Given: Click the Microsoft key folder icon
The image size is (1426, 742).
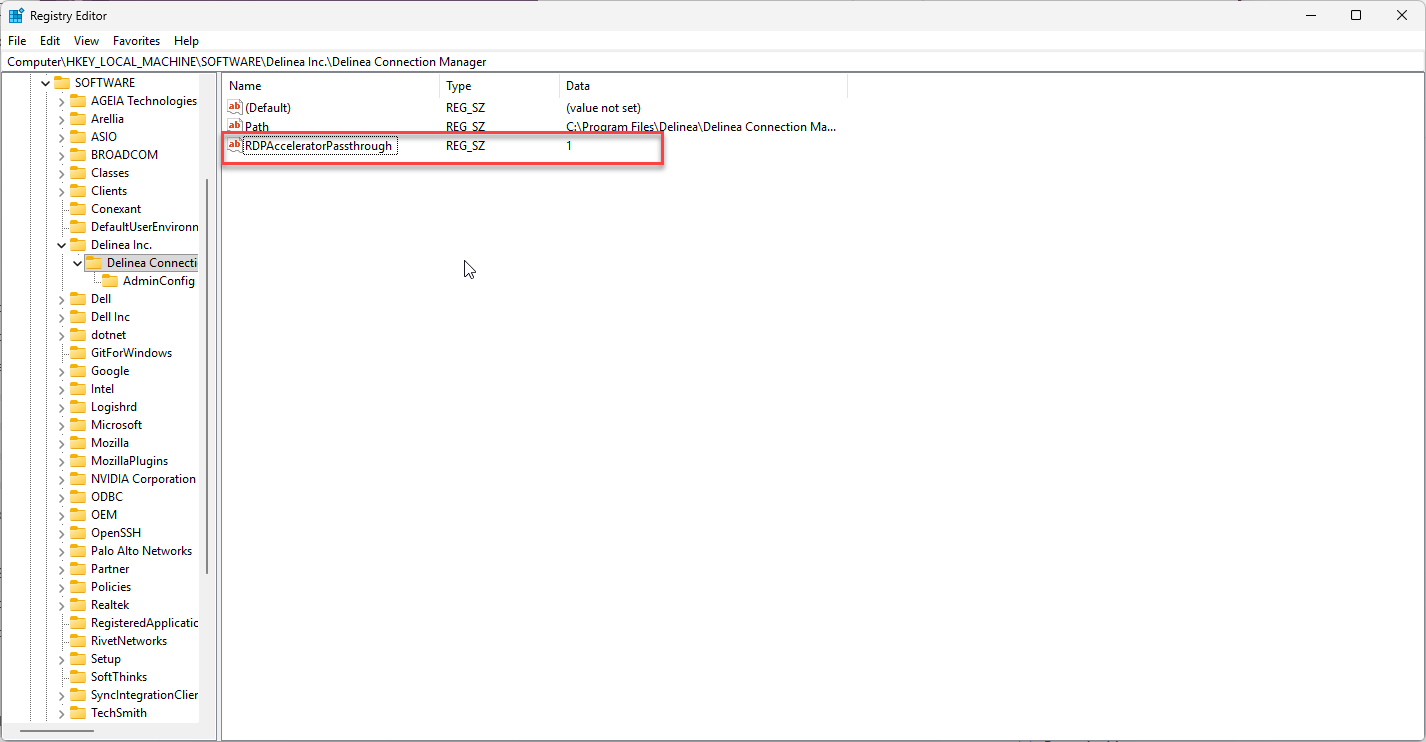Looking at the screenshot, I should point(78,425).
